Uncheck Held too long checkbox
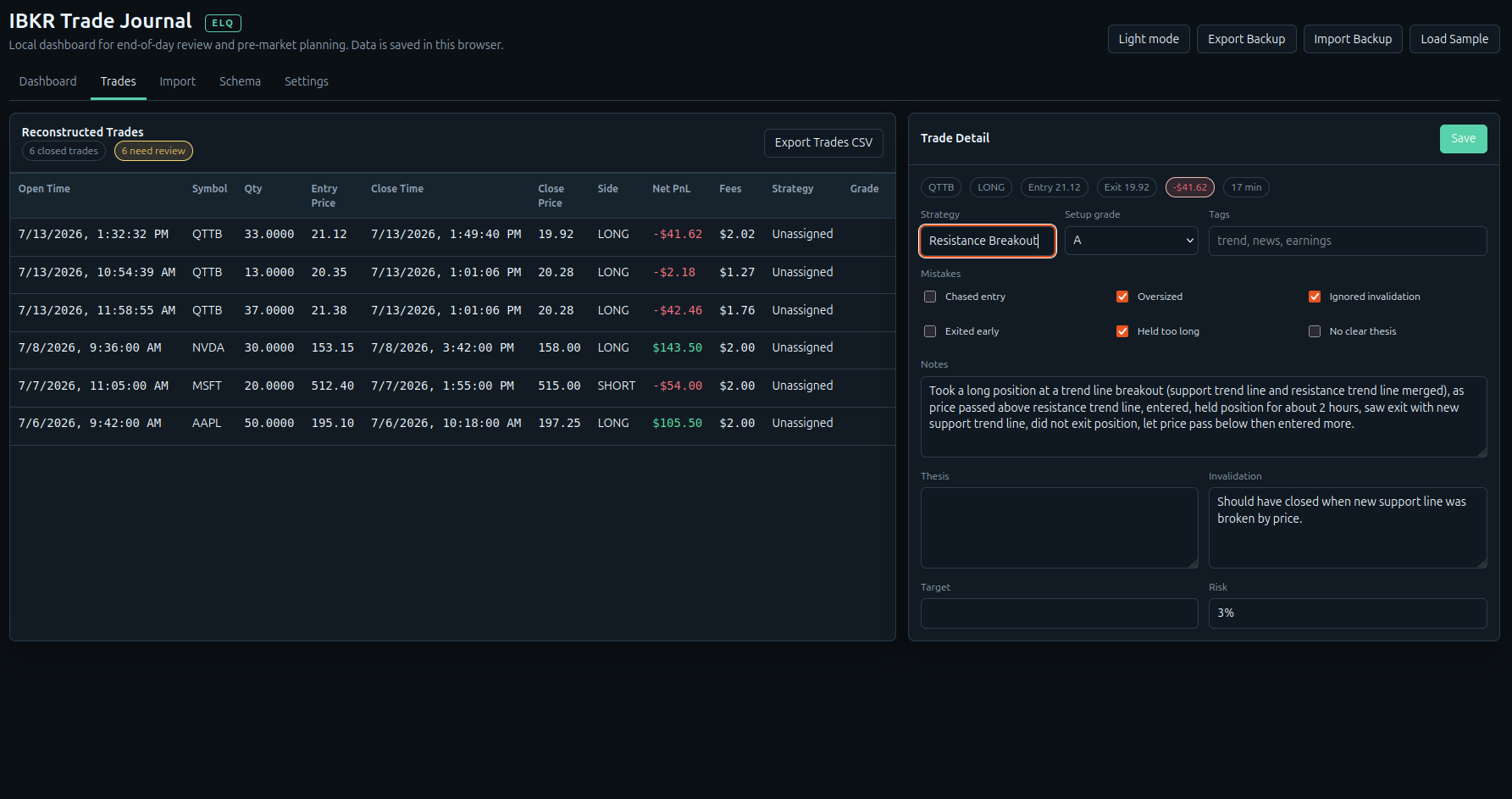The image size is (1512, 799). click(x=1122, y=331)
